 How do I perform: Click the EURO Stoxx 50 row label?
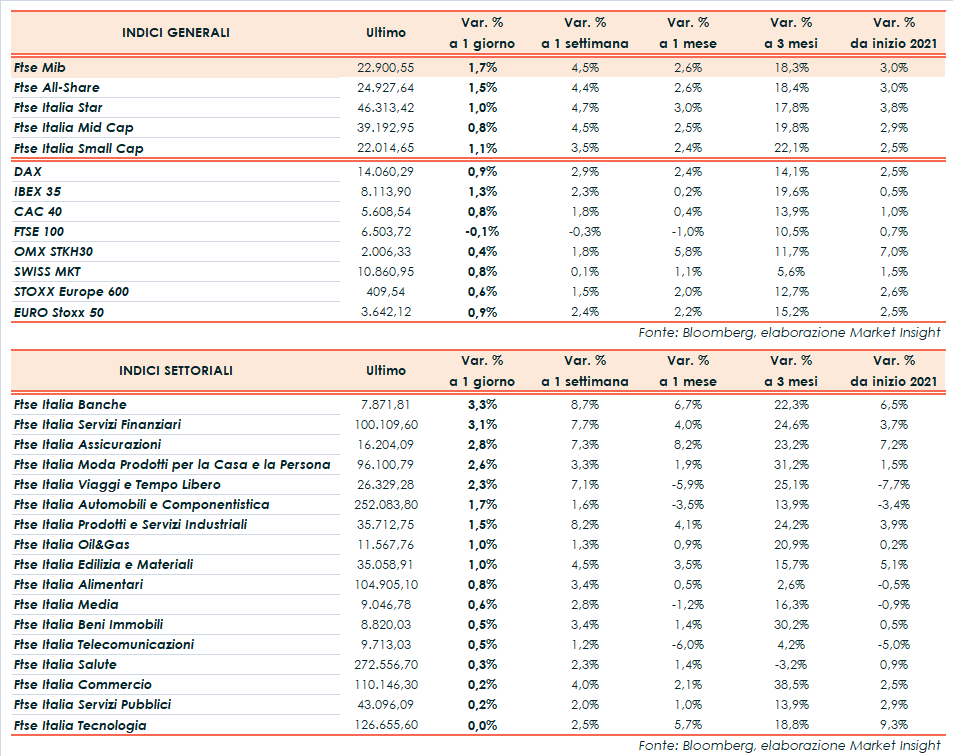coord(59,312)
